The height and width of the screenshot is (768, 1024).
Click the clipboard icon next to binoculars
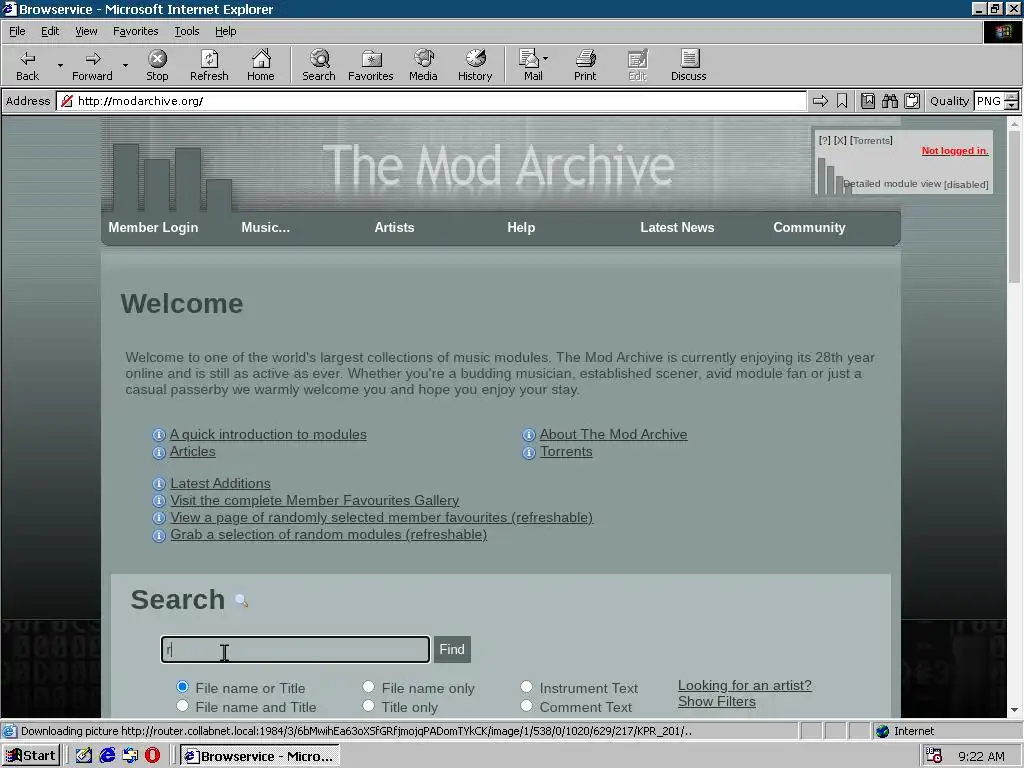coord(912,101)
